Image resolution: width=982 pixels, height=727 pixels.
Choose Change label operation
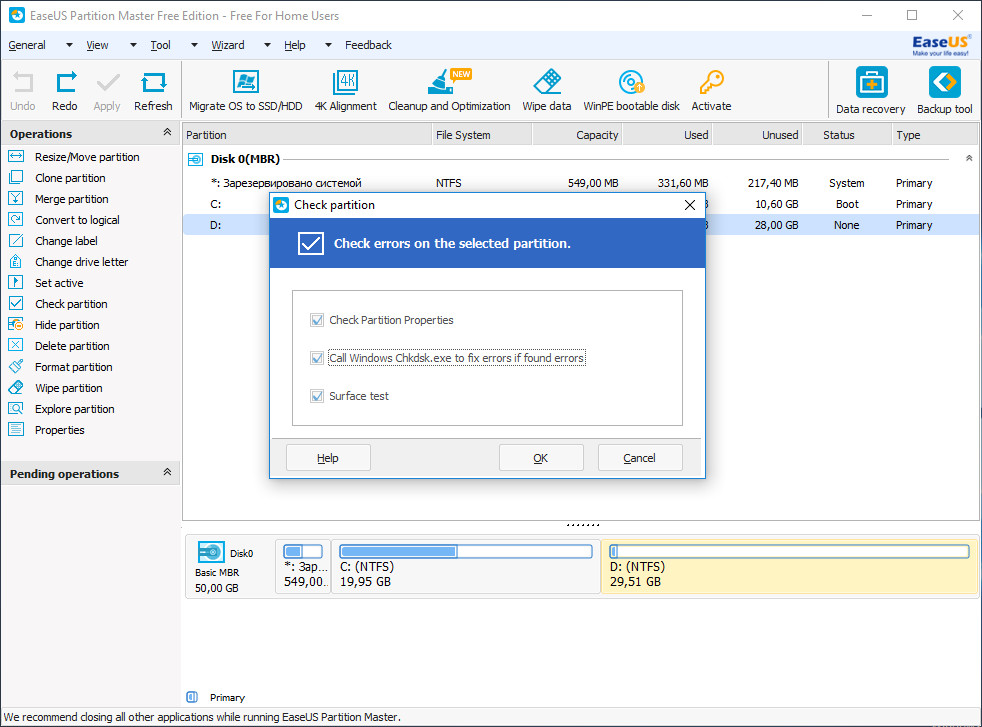(66, 241)
